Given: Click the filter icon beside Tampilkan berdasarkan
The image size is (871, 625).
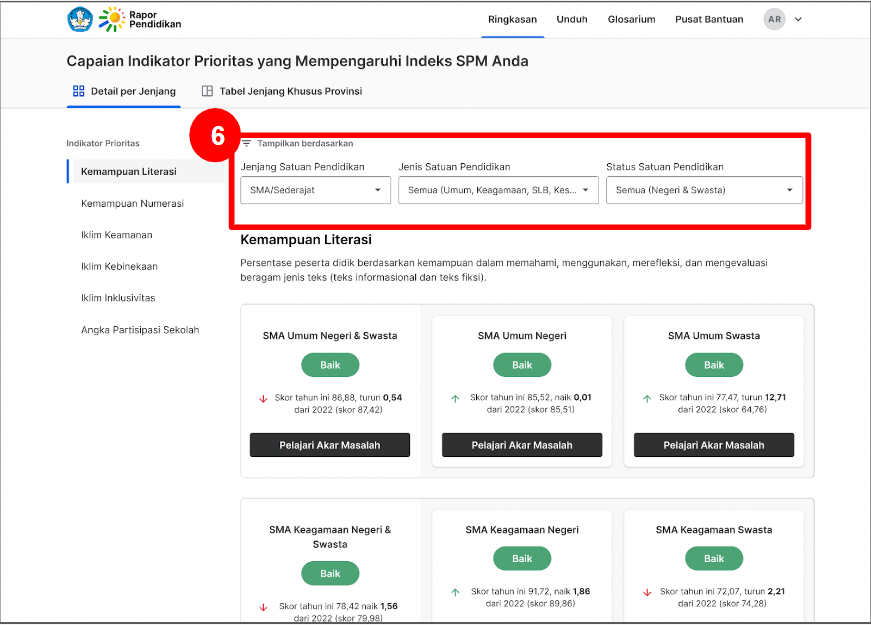Looking at the screenshot, I should click(247, 143).
